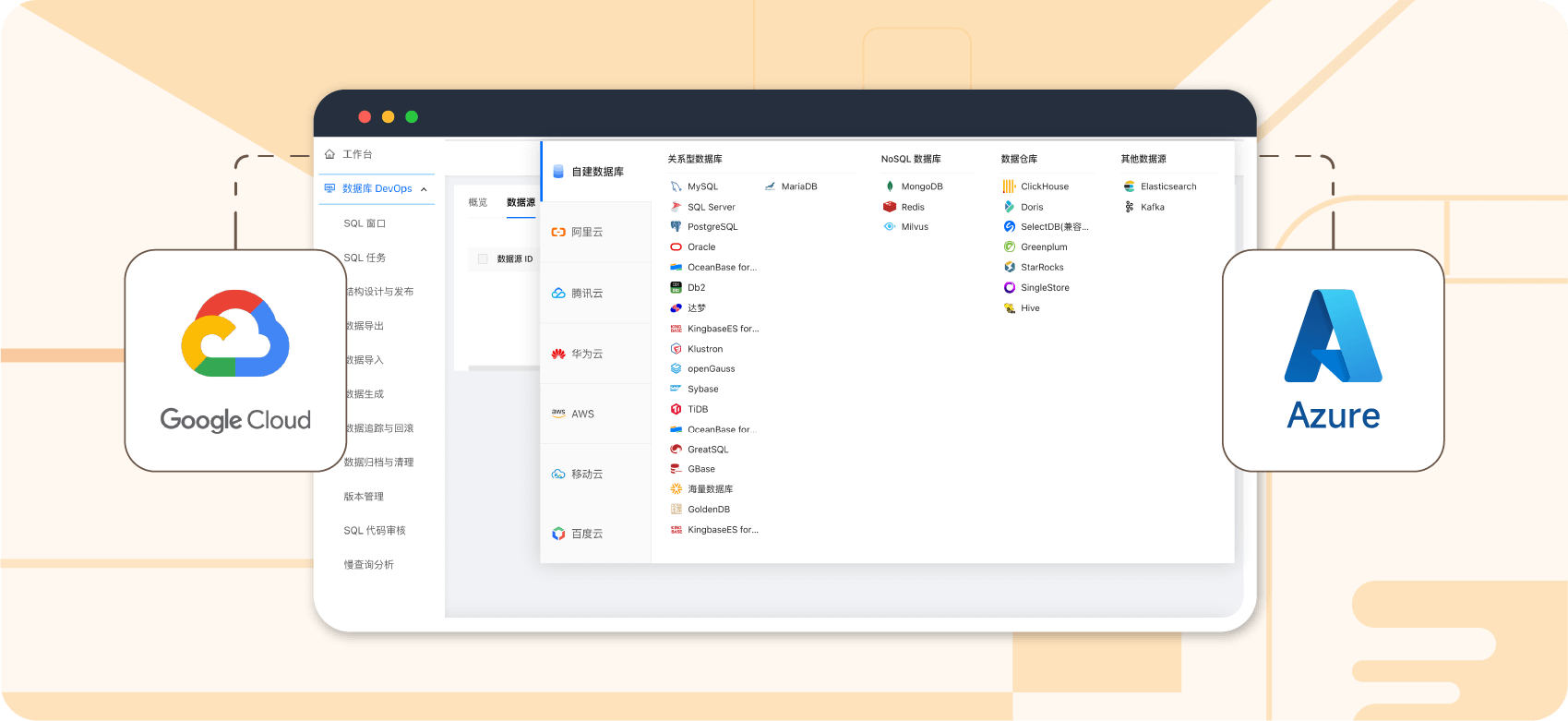Pick the PostgreSQL elephant icon
This screenshot has width=1568, height=721.
676,226
